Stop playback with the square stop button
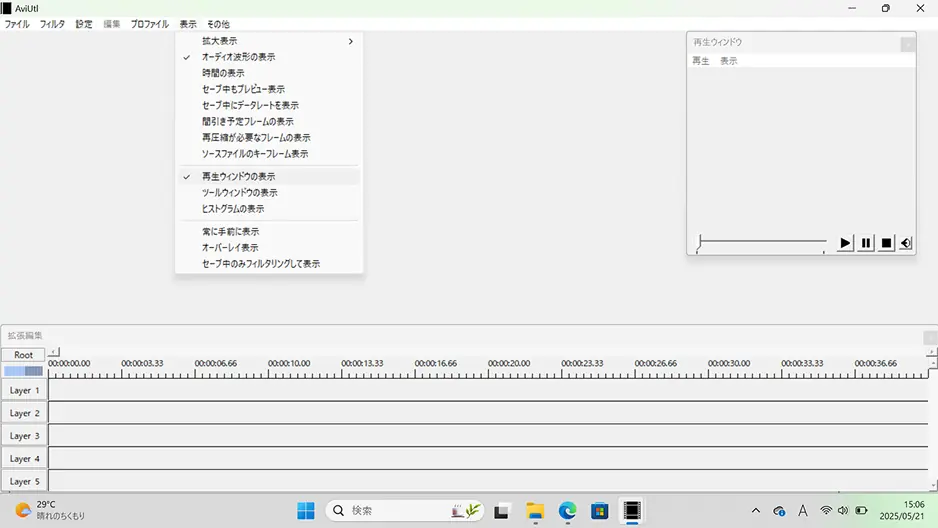The image size is (938, 528). (886, 243)
